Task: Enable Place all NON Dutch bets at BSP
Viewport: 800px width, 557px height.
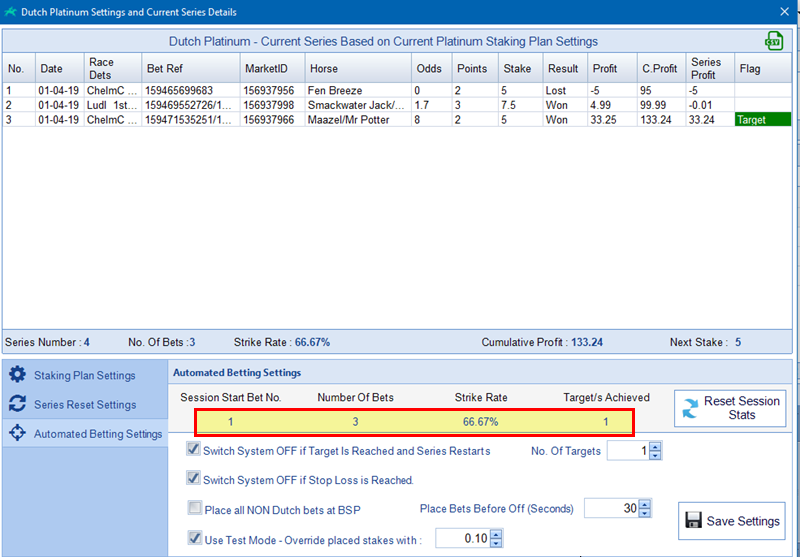Action: click(194, 508)
